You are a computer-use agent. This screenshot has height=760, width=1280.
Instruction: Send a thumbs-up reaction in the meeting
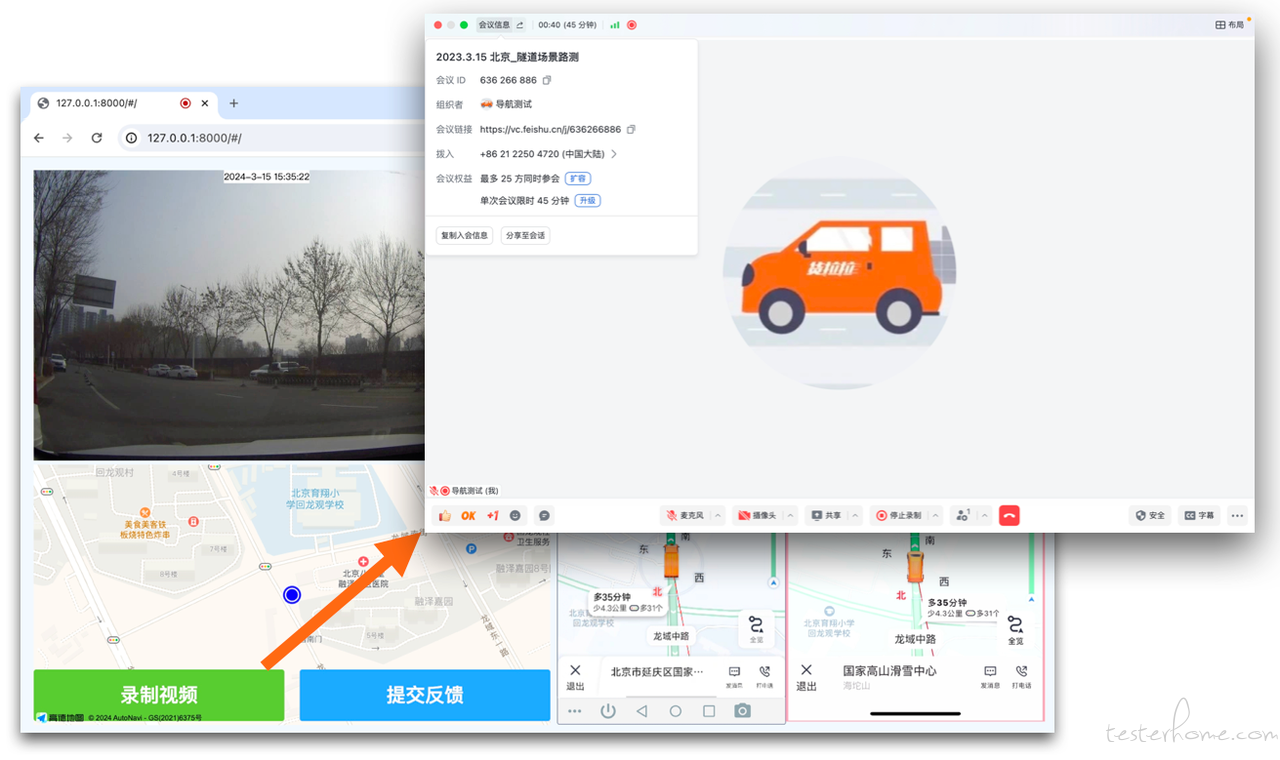click(x=445, y=516)
